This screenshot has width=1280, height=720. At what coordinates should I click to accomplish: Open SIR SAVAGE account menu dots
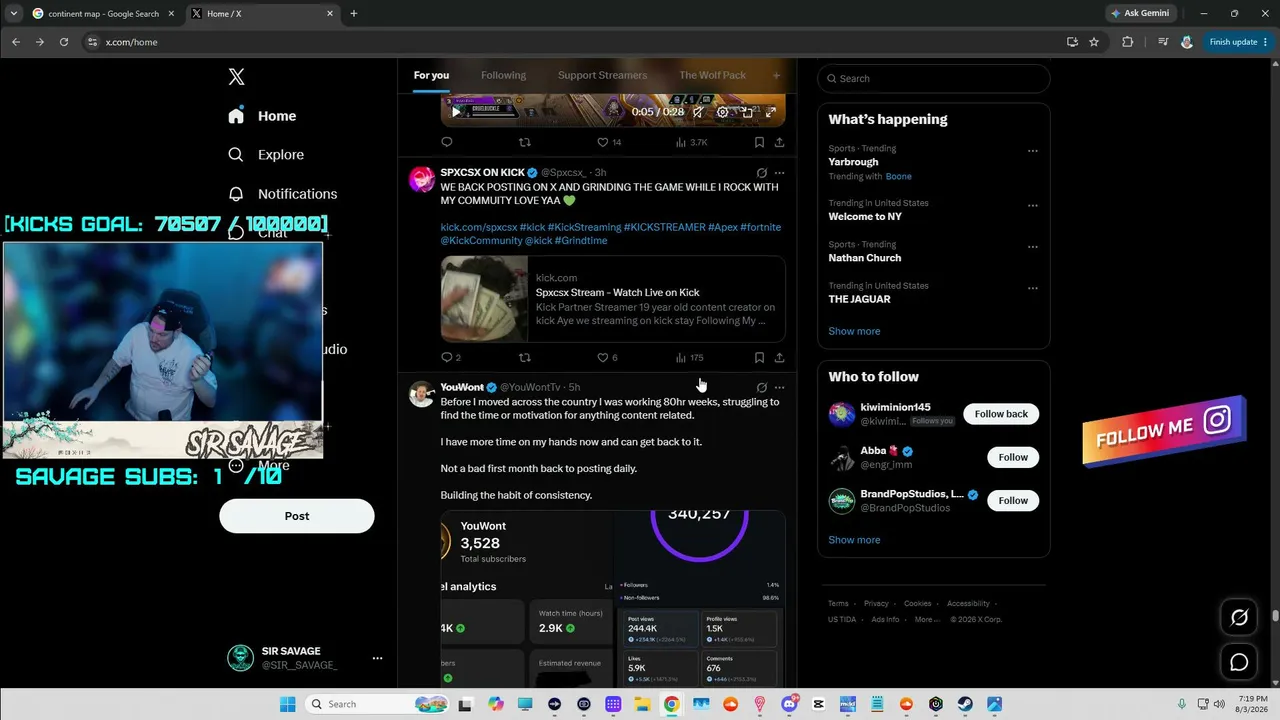pyautogui.click(x=377, y=658)
